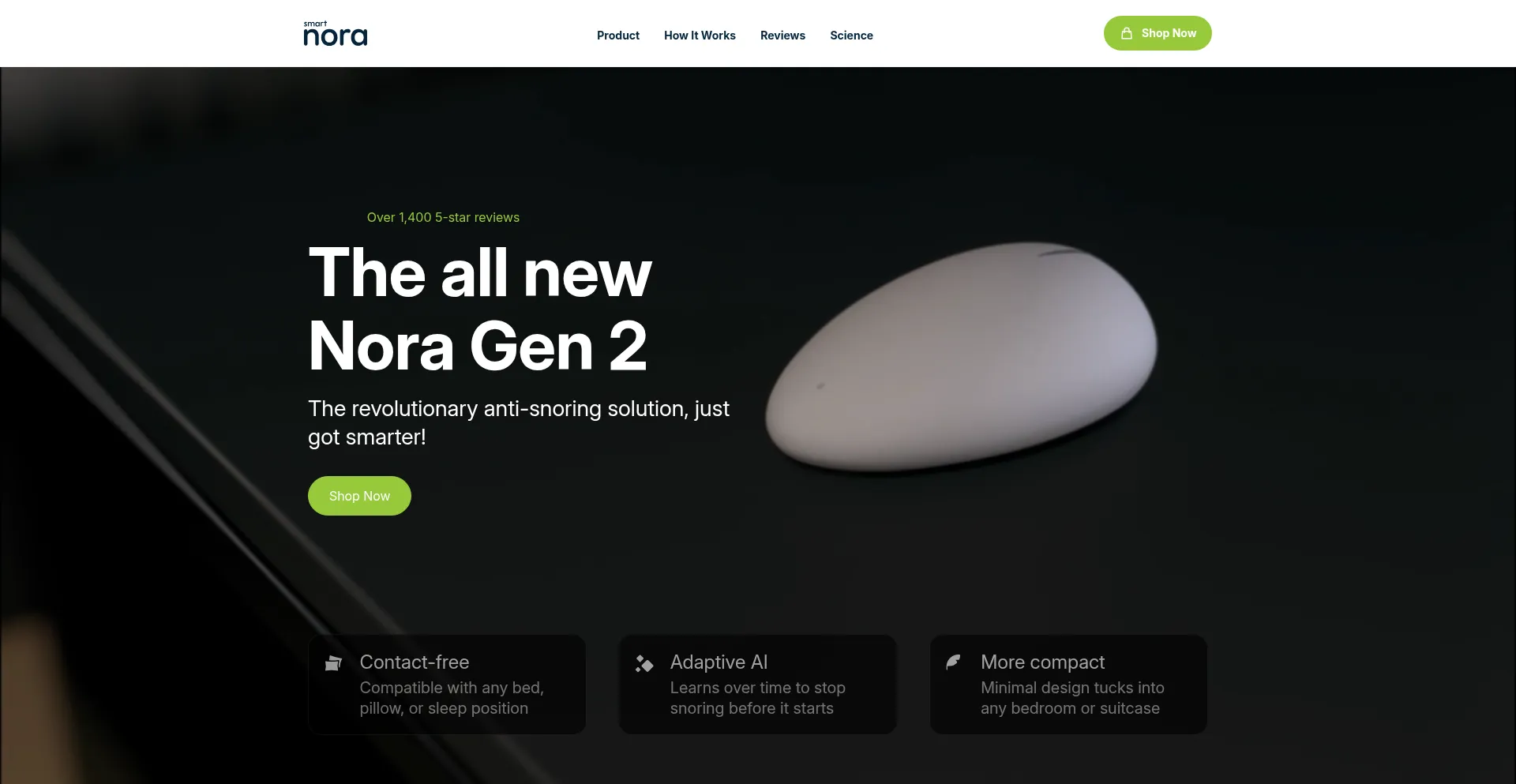Viewport: 1516px width, 784px height.
Task: Click the revolutionary anti-snoring solution tagline
Action: (x=519, y=422)
